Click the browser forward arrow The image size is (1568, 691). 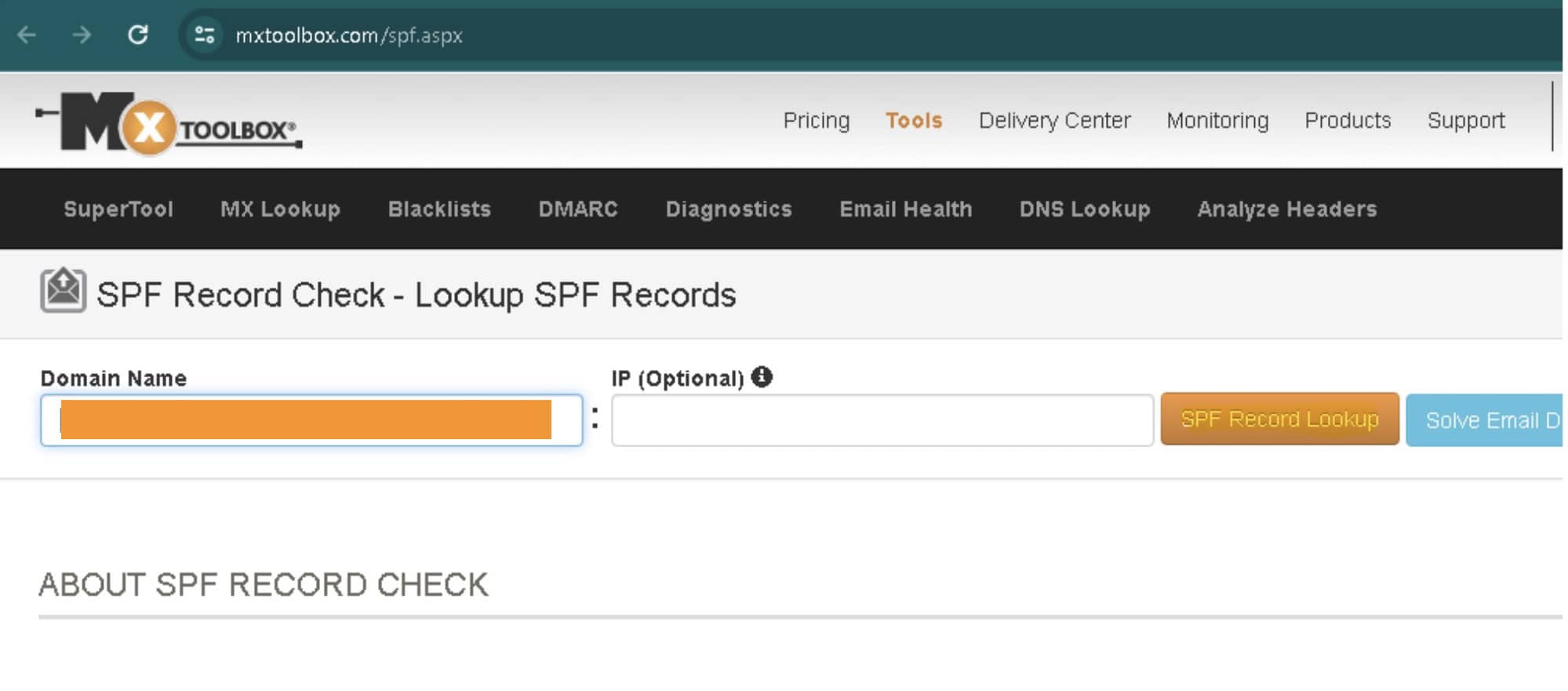pyautogui.click(x=82, y=35)
